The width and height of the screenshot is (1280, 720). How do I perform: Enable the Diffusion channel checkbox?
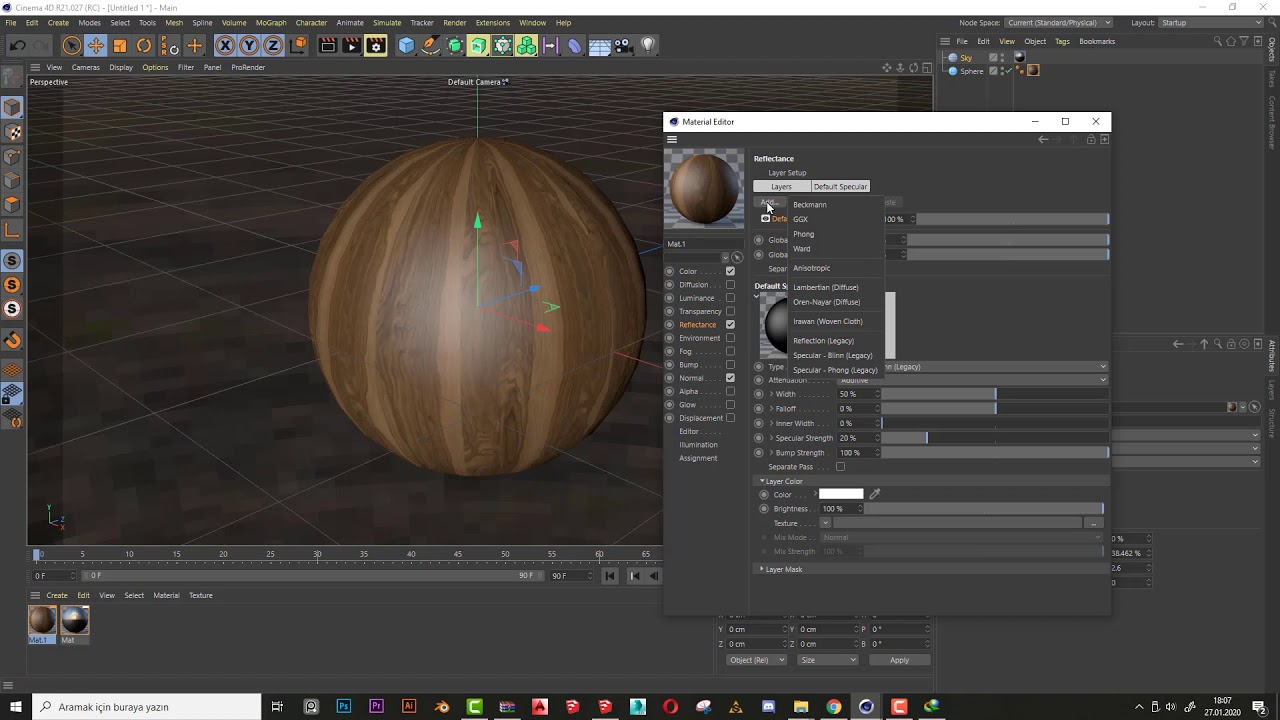[x=730, y=284]
